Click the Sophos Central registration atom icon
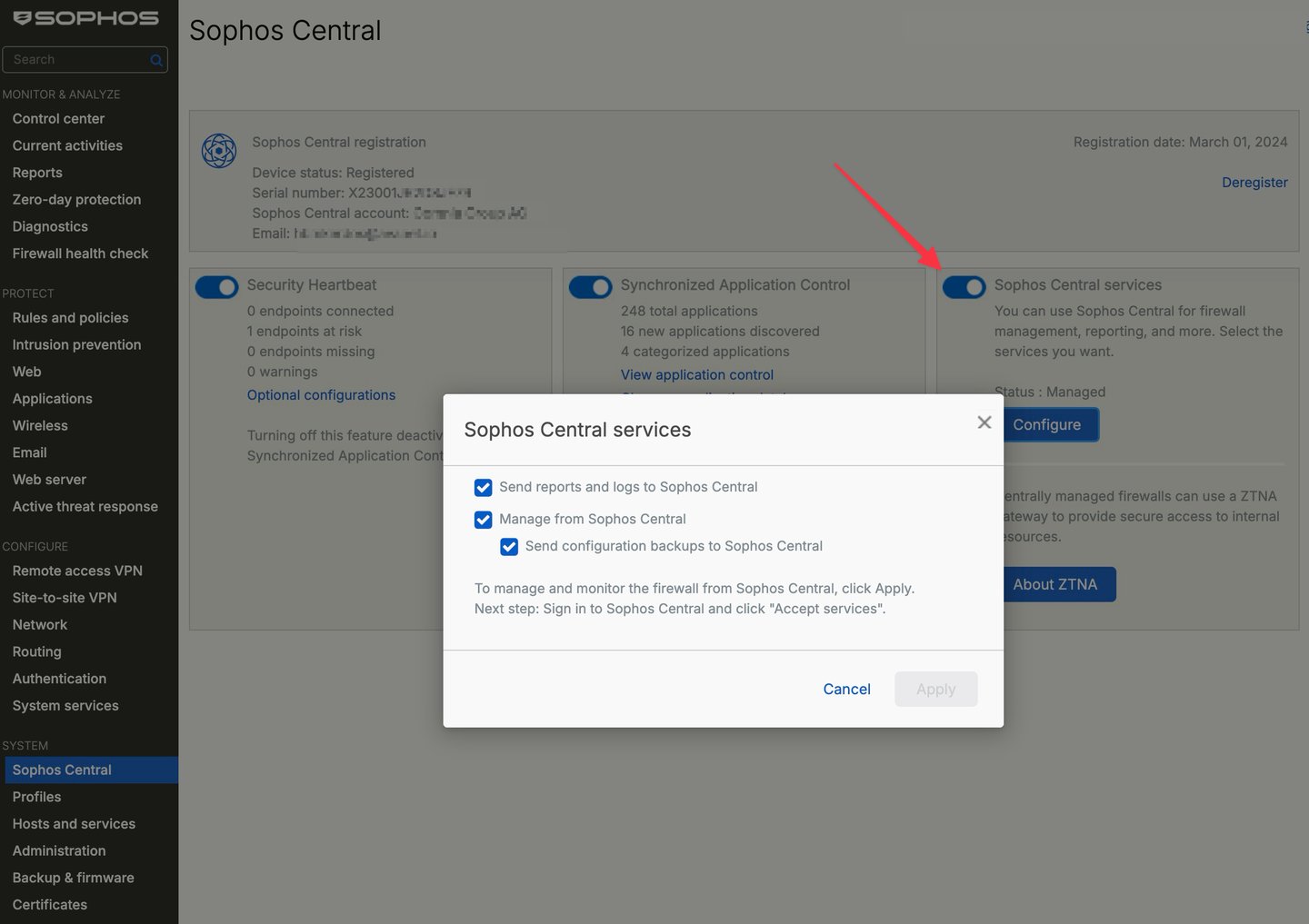The image size is (1309, 924). [x=219, y=151]
